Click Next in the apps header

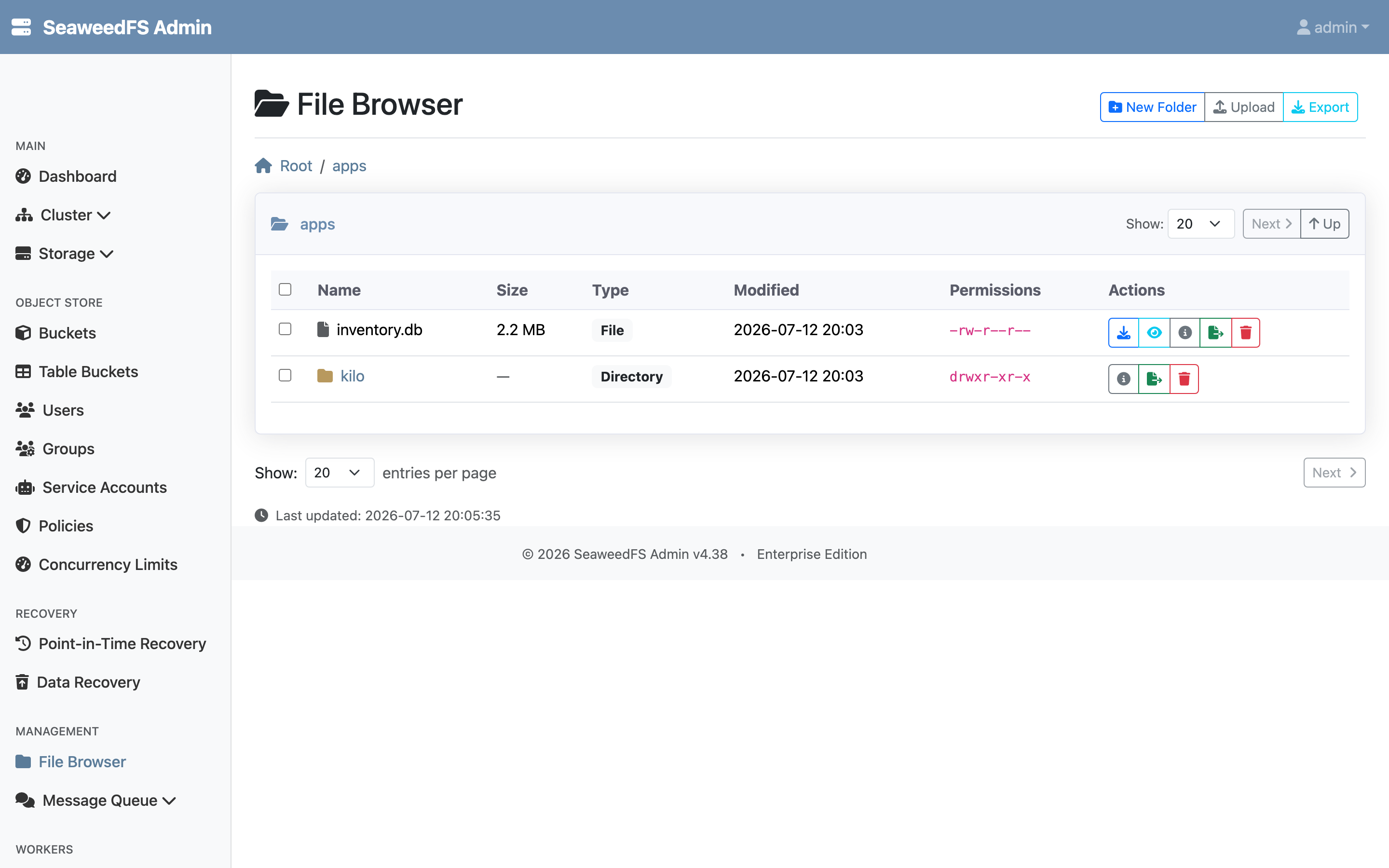click(x=1272, y=224)
